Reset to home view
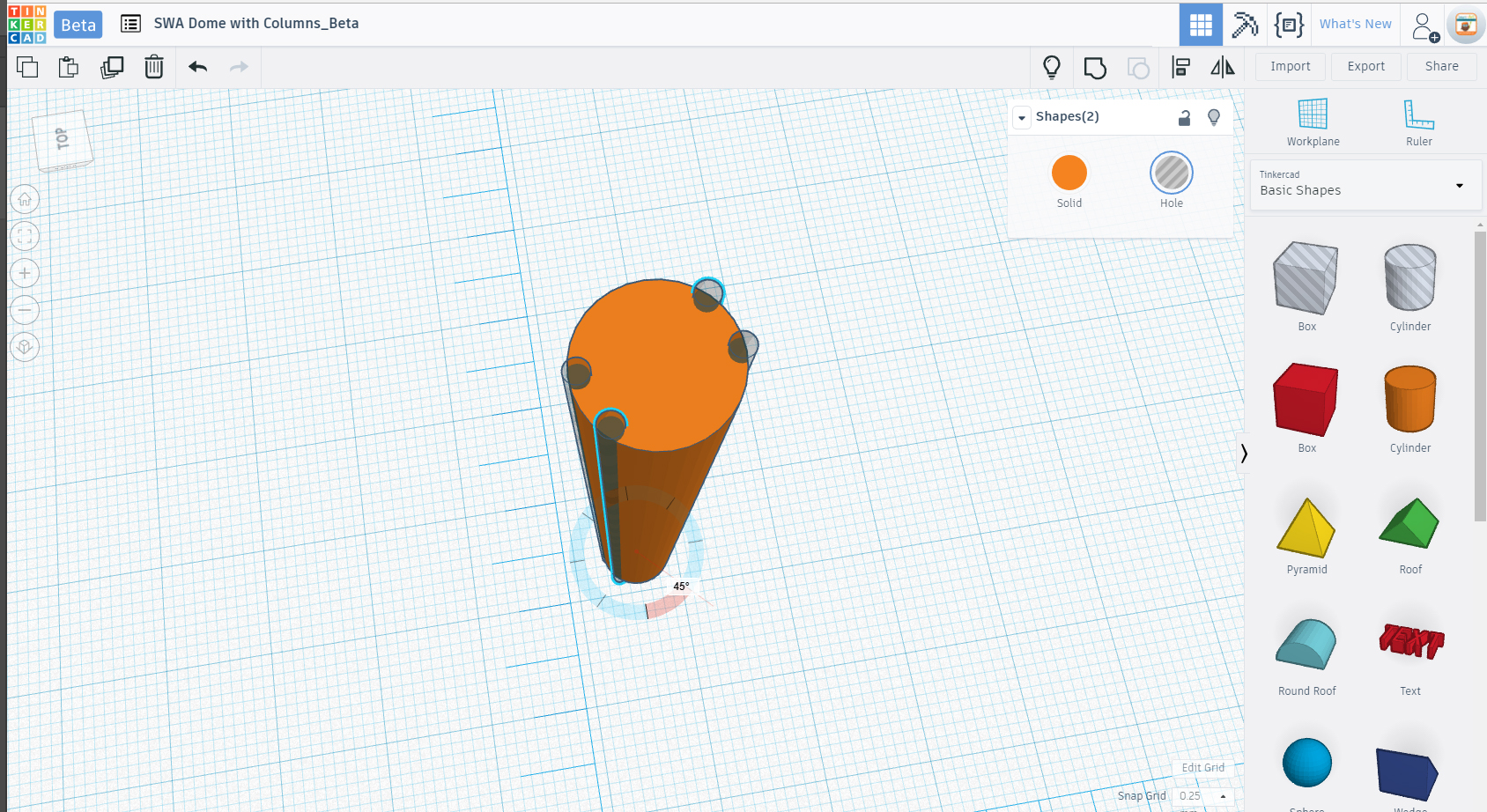1487x812 pixels. (25, 199)
